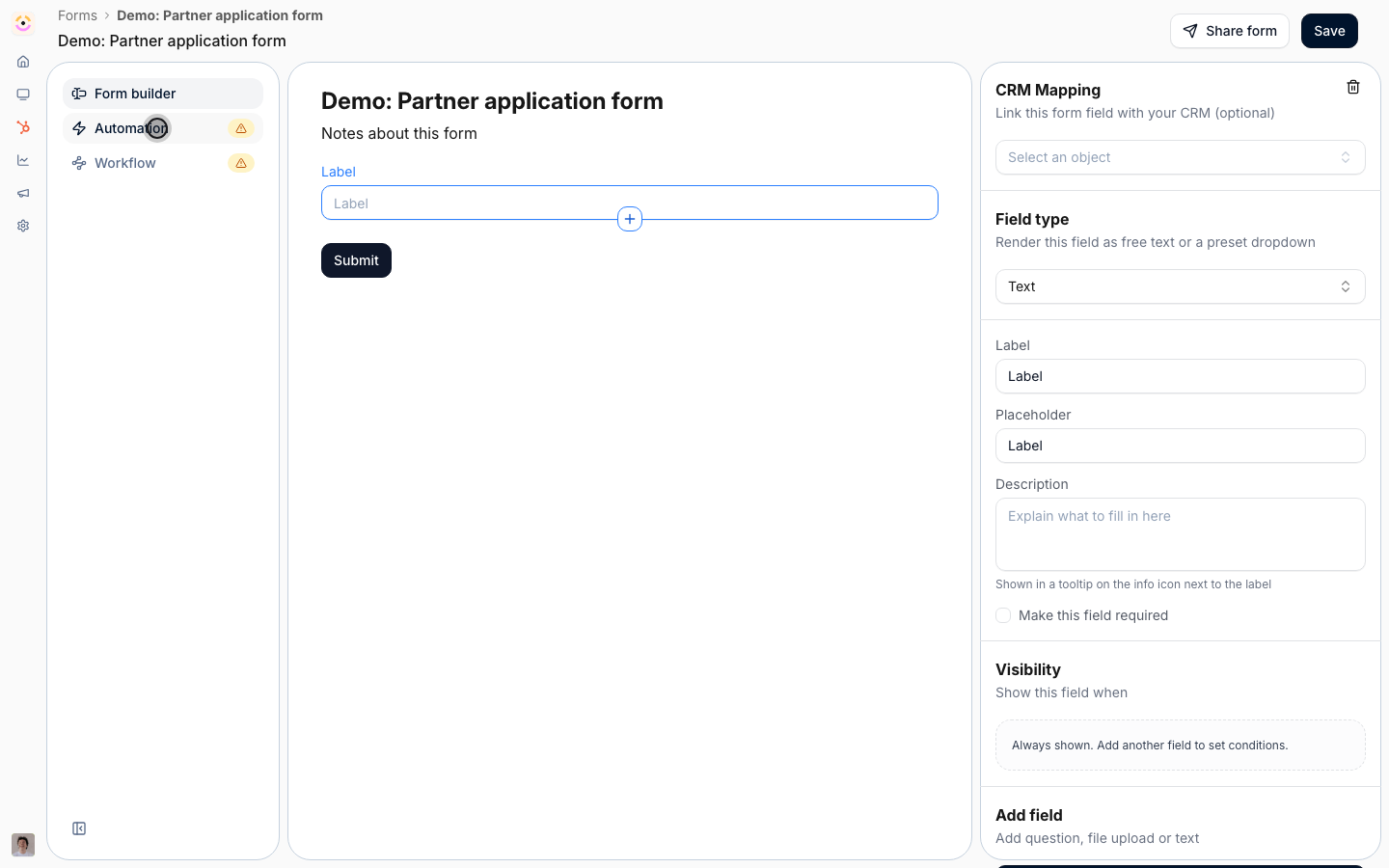Edit the Placeholder input in the settings panel
The width and height of the screenshot is (1389, 868).
point(1181,446)
